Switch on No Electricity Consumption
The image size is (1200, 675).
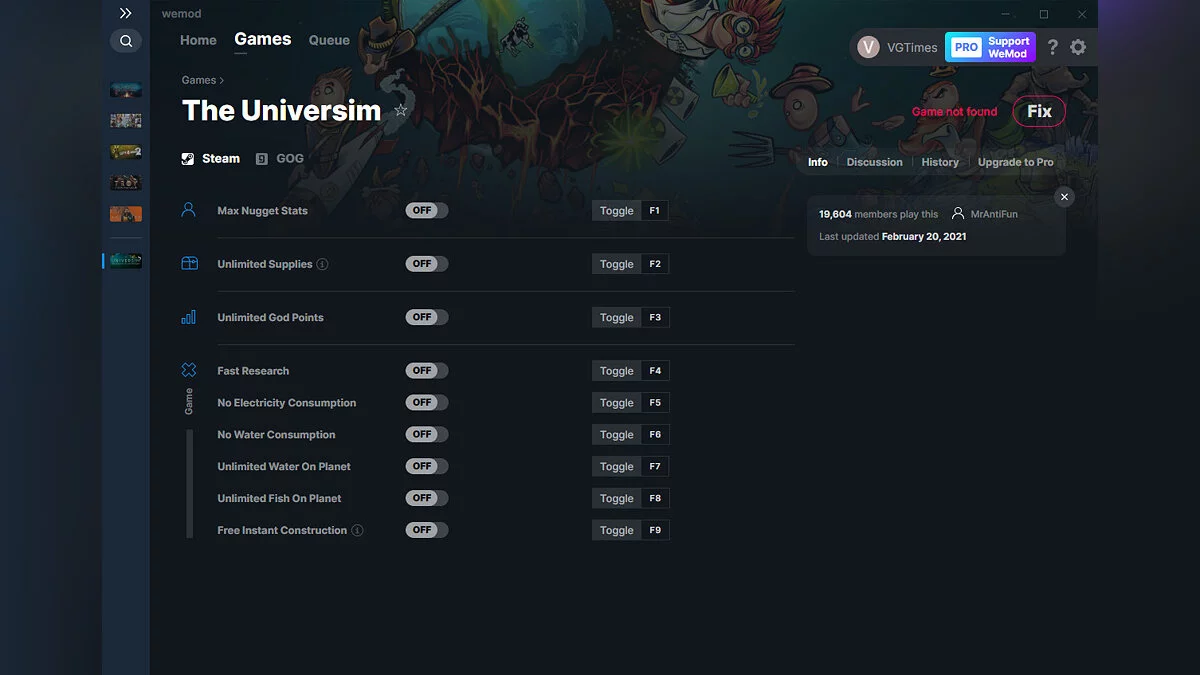pyautogui.click(x=426, y=402)
